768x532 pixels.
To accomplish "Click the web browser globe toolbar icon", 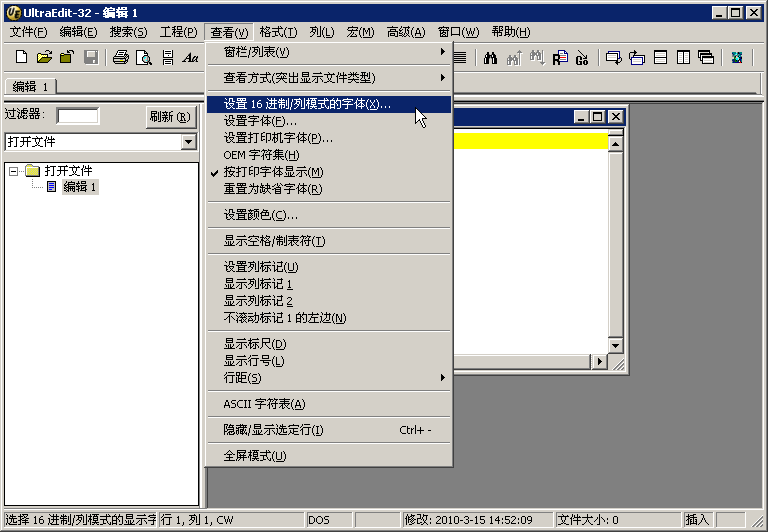I will pos(737,57).
